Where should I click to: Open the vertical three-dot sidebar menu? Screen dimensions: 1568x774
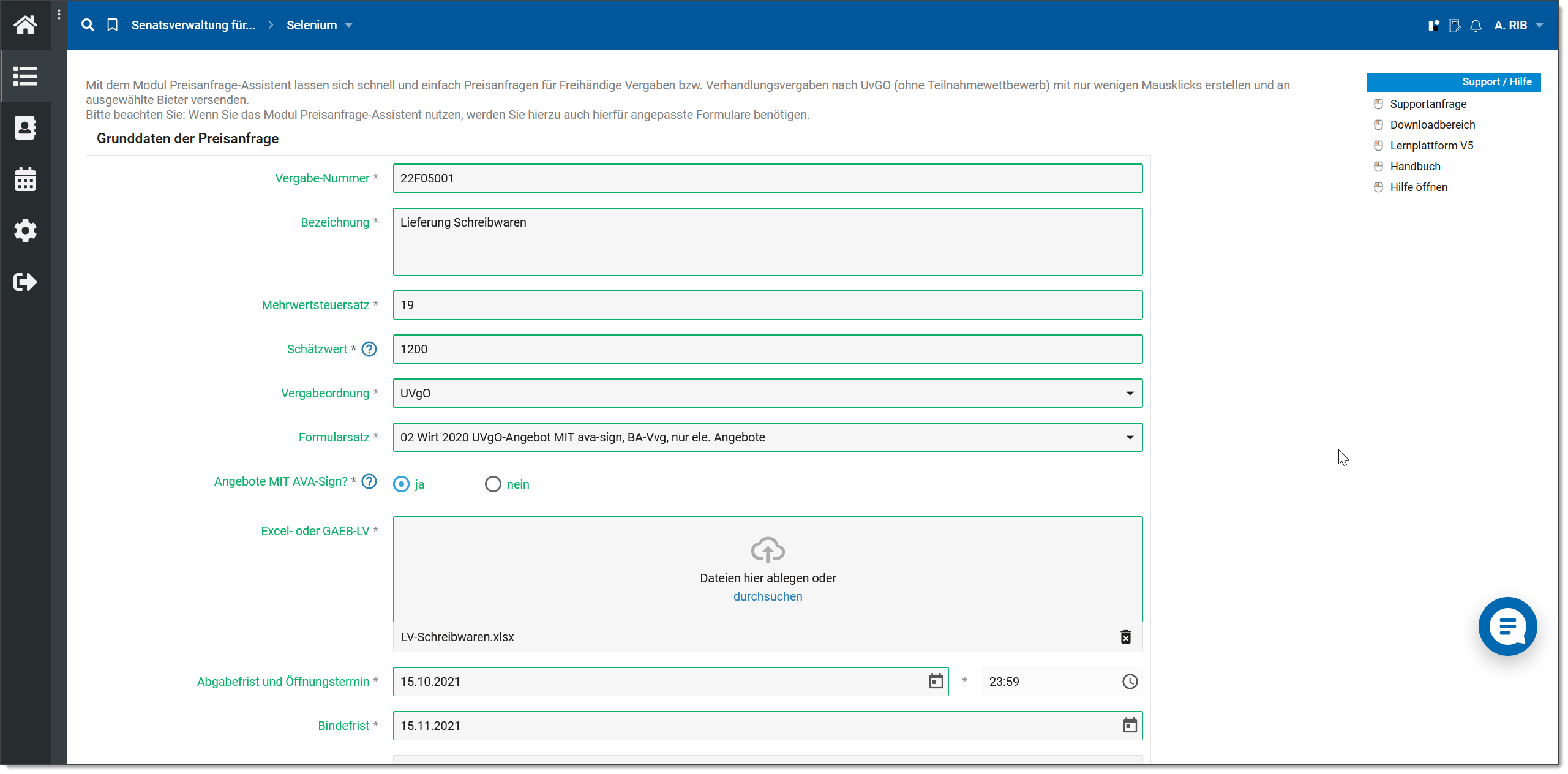coord(59,15)
